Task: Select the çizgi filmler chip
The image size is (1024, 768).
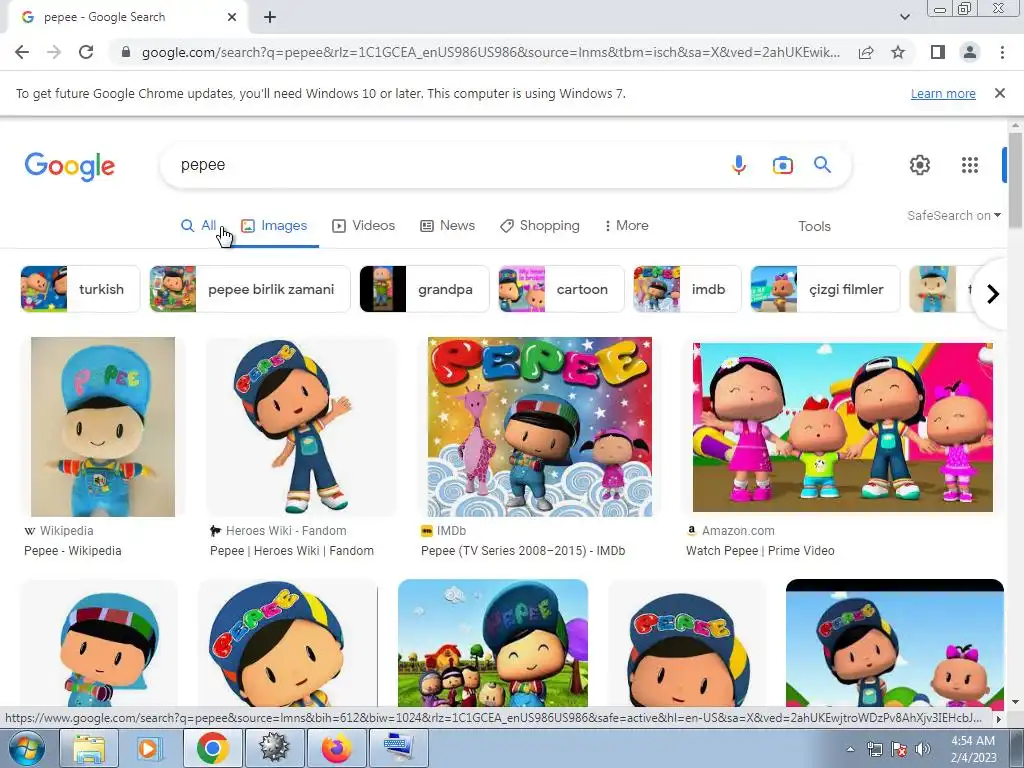Action: [x=825, y=289]
